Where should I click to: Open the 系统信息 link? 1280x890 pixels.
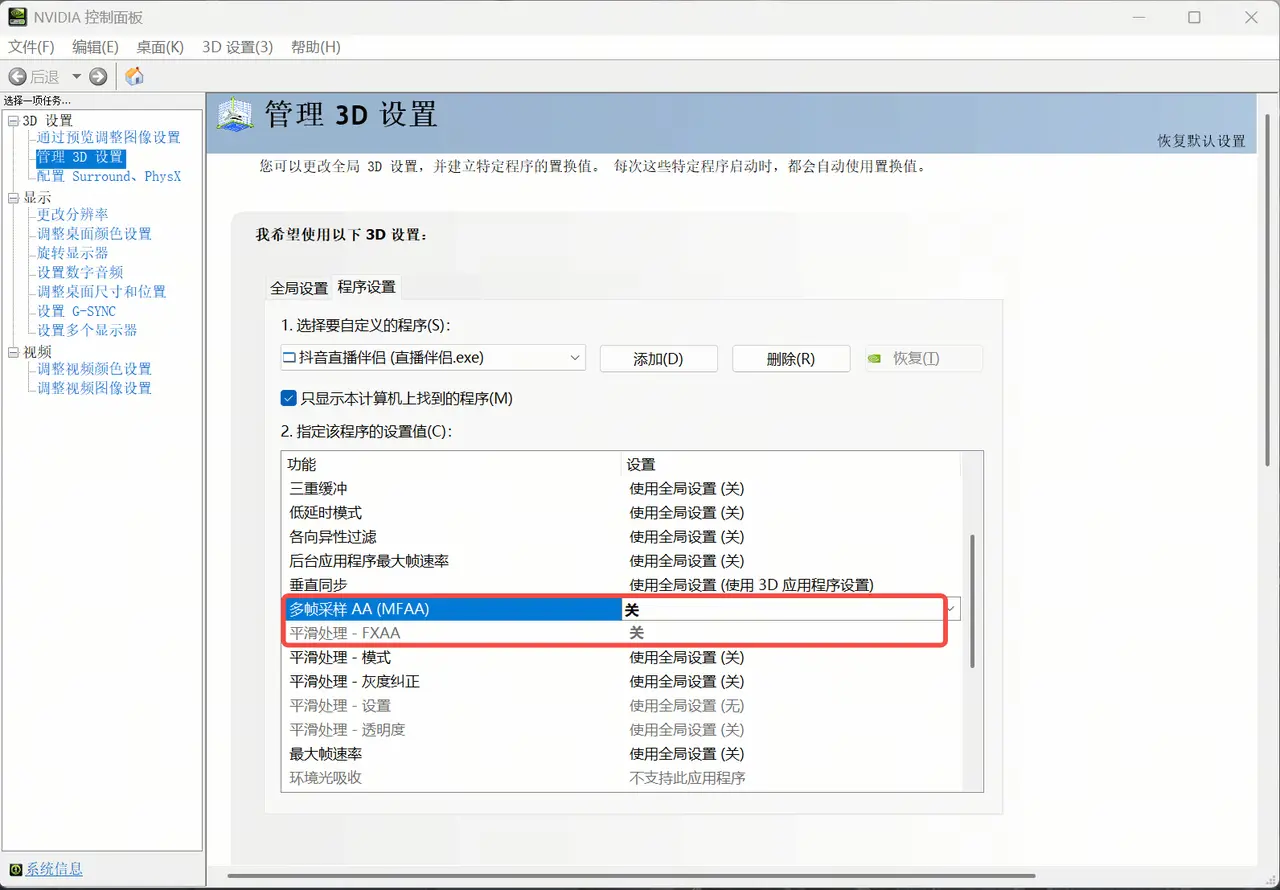(54, 870)
